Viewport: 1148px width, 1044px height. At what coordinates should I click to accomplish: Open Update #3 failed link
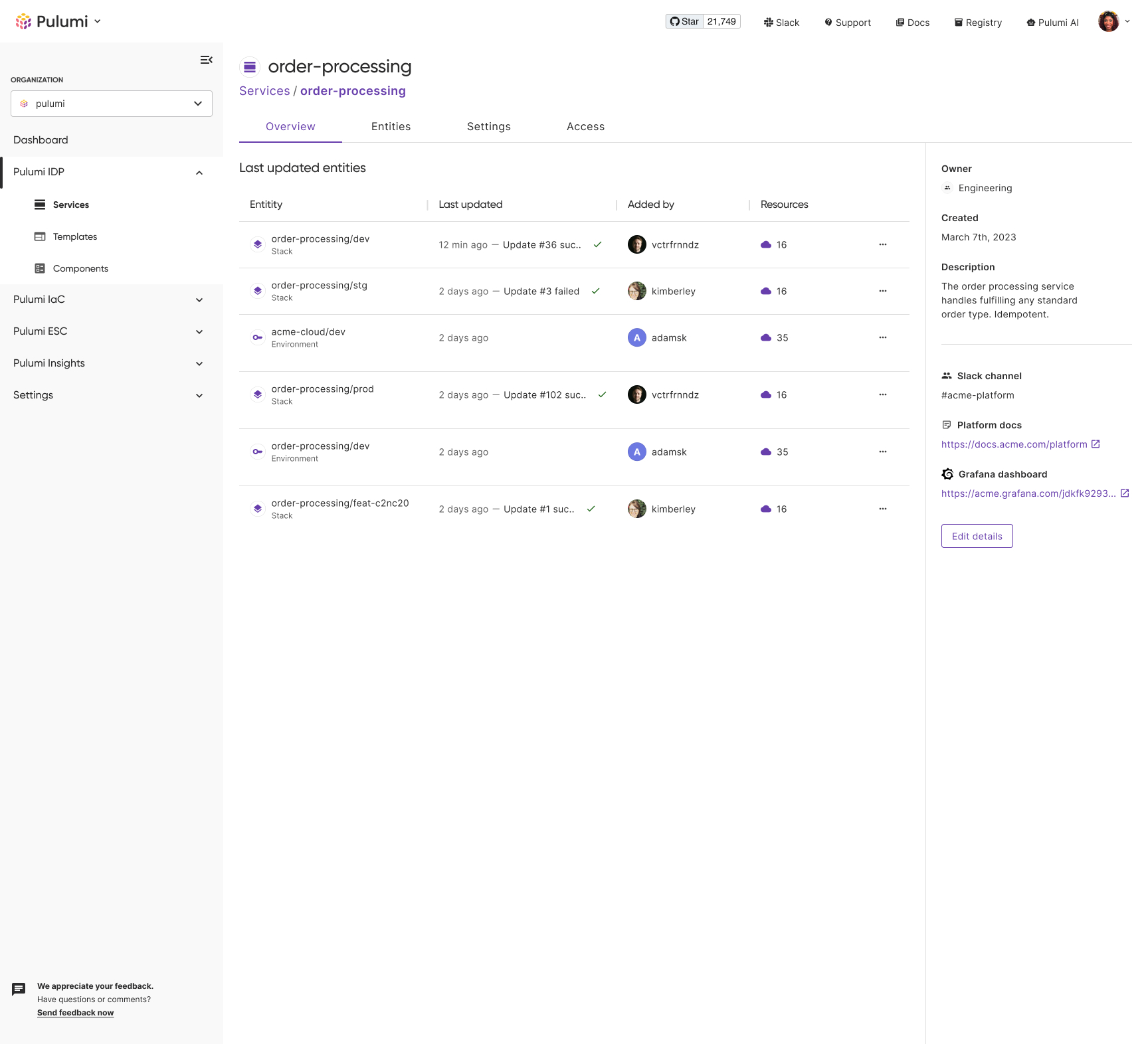541,292
